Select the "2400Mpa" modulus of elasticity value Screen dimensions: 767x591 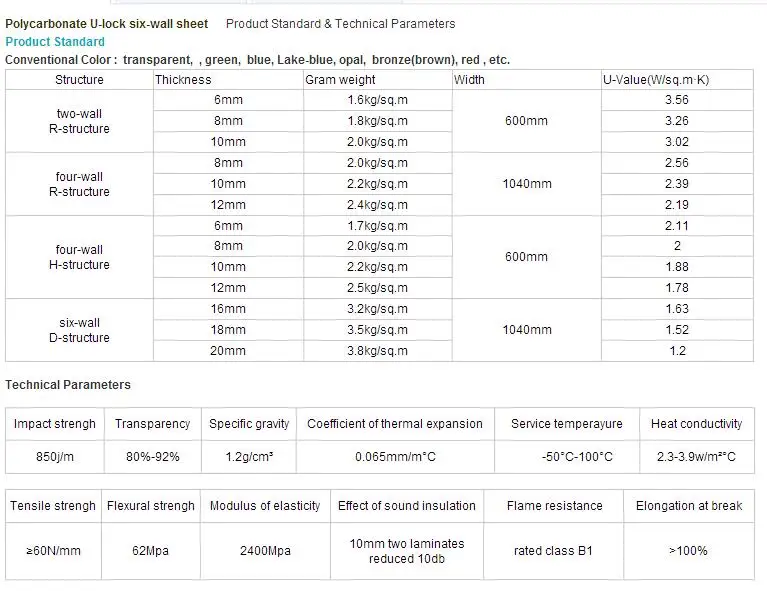264,551
